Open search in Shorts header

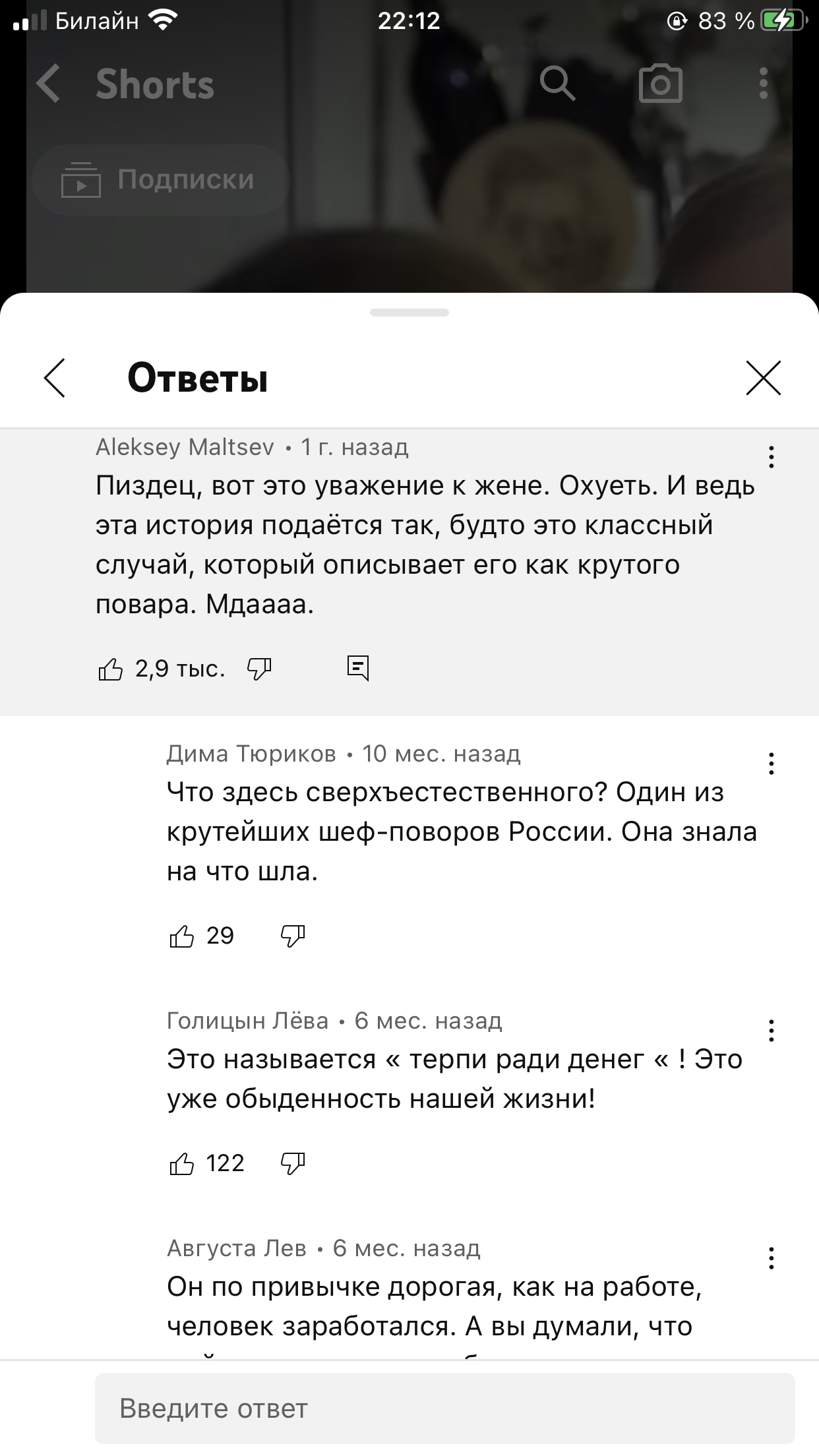click(x=557, y=84)
